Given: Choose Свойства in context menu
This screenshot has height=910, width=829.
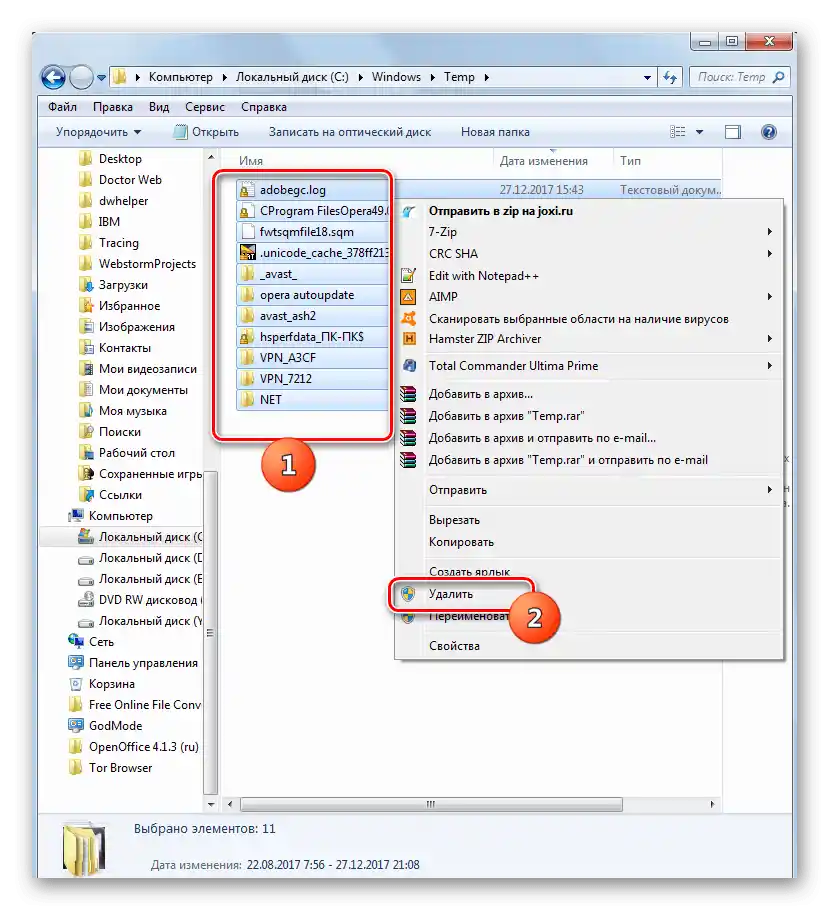Looking at the screenshot, I should tap(589, 646).
